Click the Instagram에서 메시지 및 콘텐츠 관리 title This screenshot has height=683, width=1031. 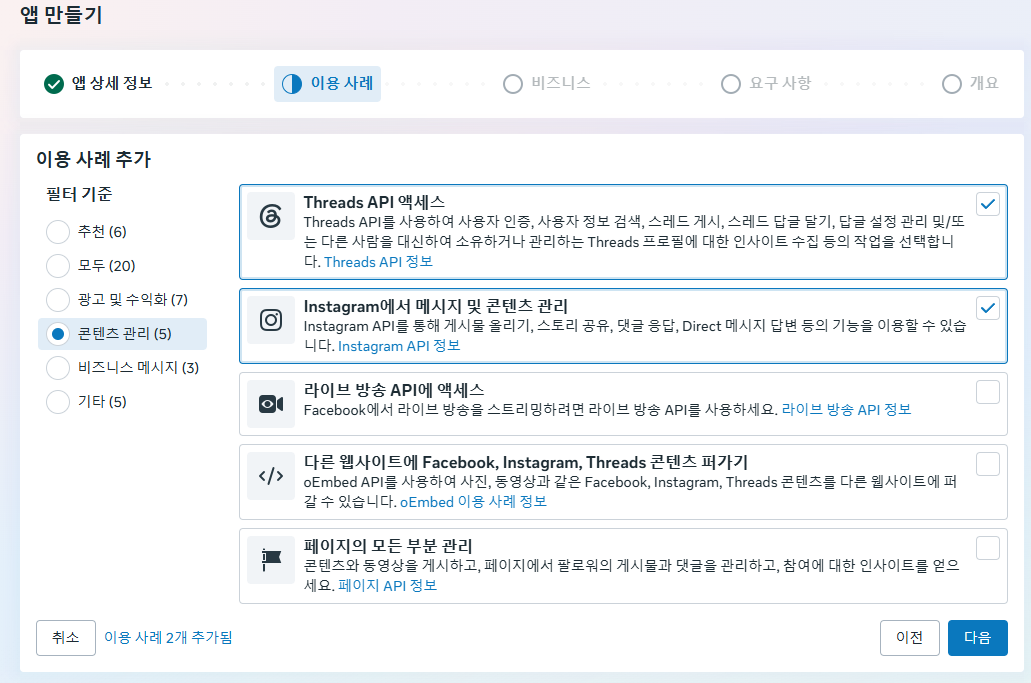[435, 306]
